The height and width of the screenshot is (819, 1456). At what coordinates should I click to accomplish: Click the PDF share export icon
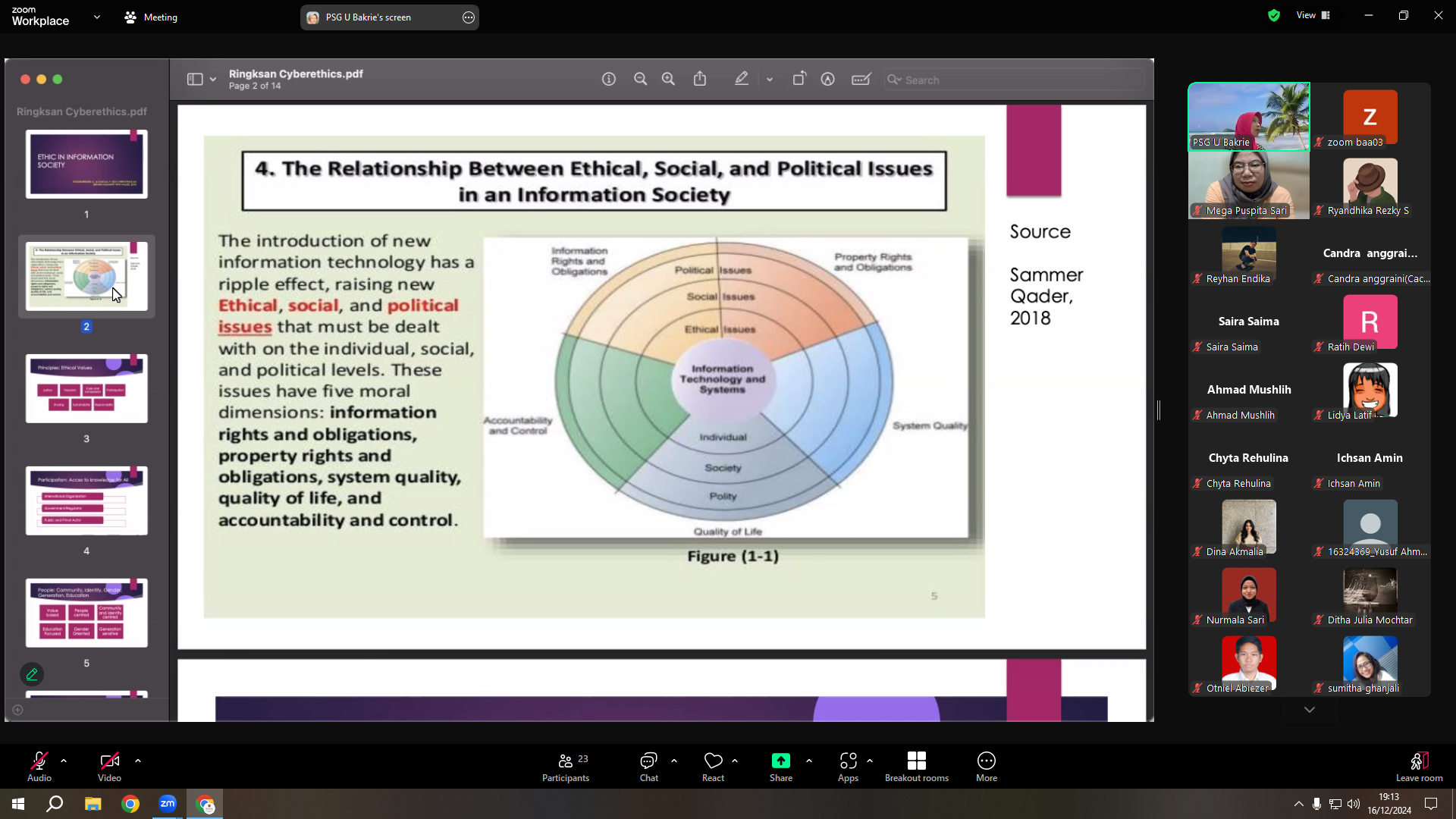(x=700, y=79)
